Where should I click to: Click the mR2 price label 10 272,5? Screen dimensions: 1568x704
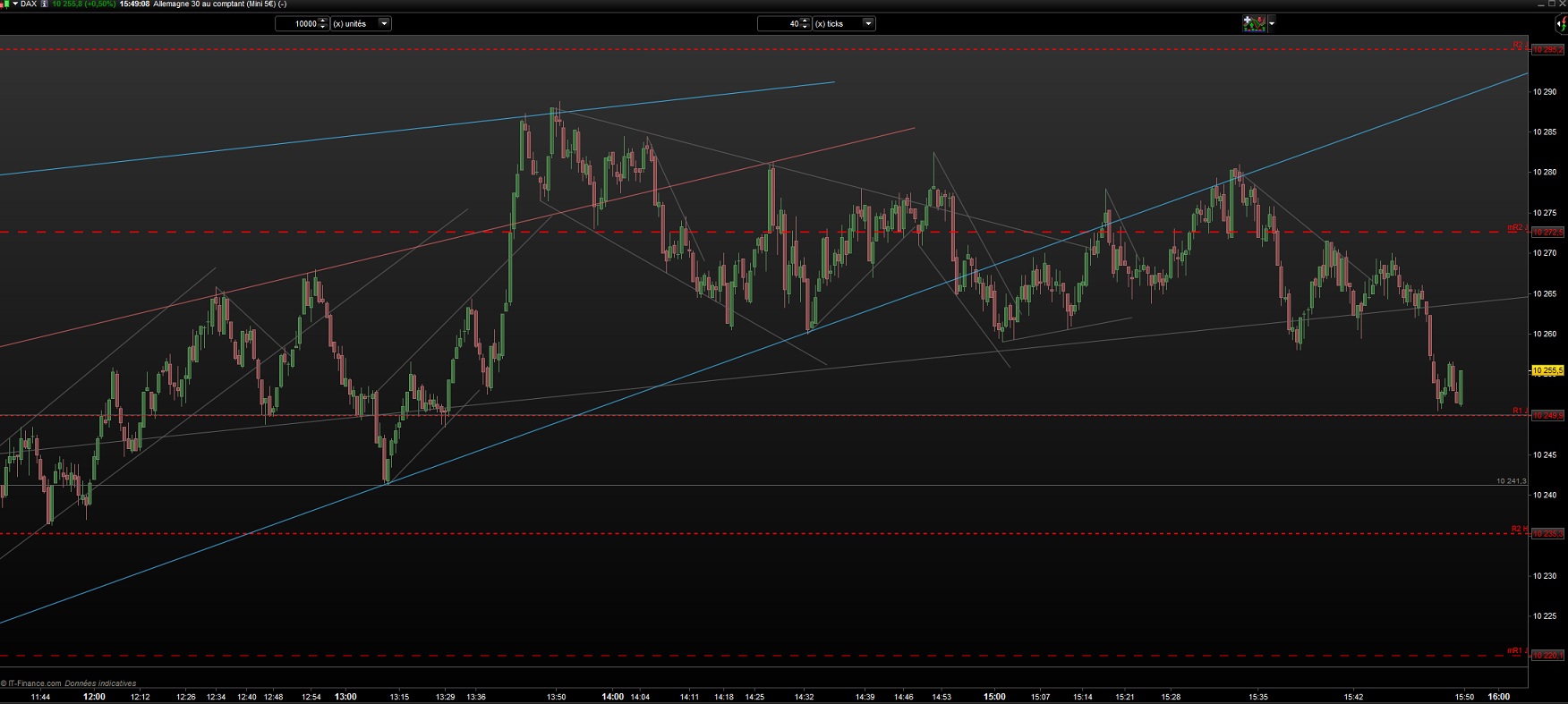1548,233
